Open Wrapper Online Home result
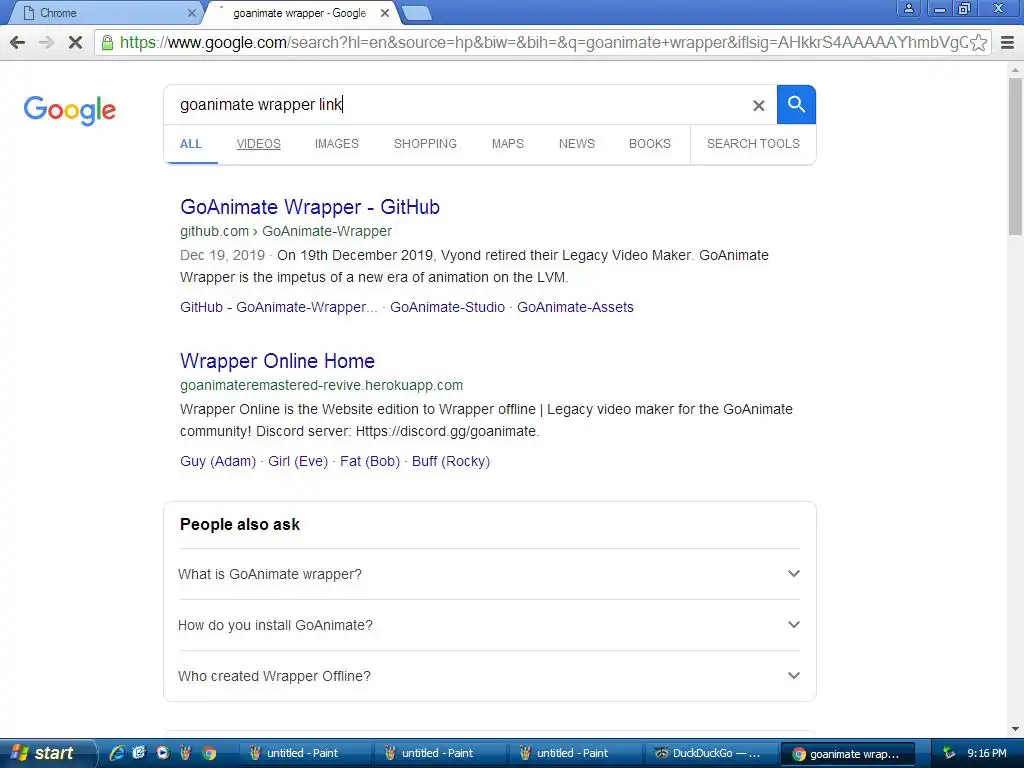 click(278, 361)
